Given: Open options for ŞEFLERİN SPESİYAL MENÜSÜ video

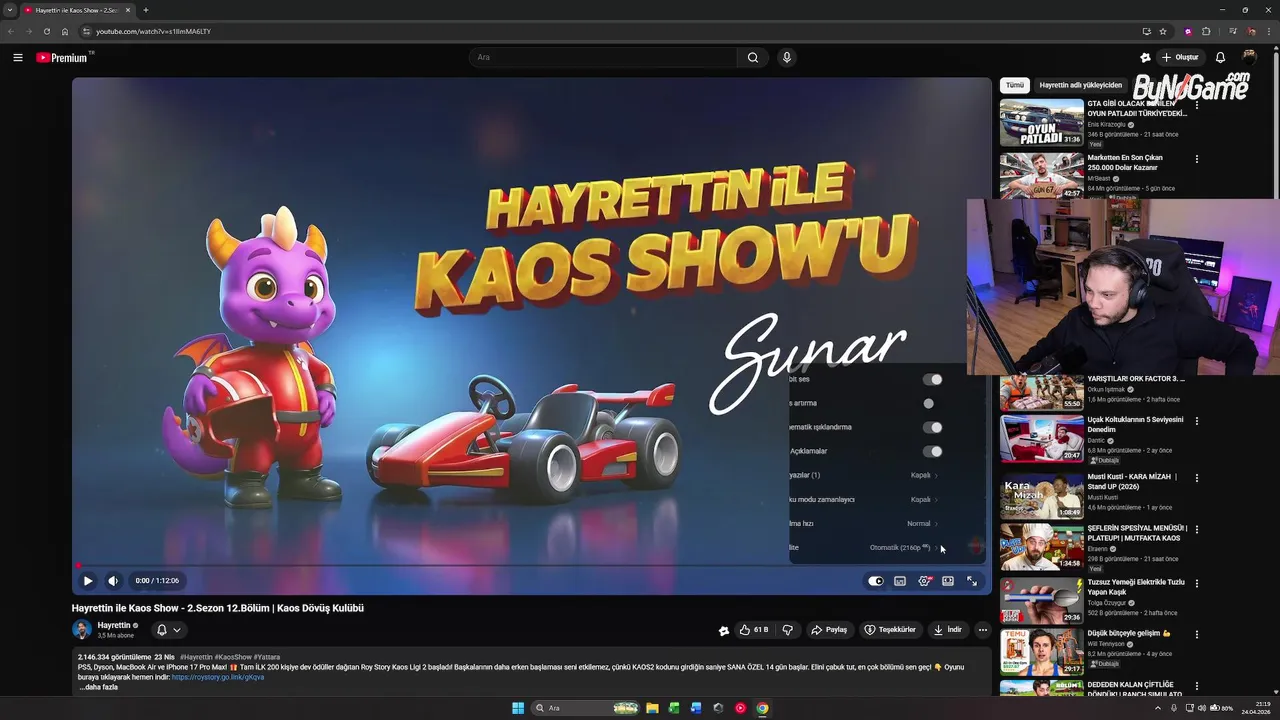Looking at the screenshot, I should [1196, 530].
